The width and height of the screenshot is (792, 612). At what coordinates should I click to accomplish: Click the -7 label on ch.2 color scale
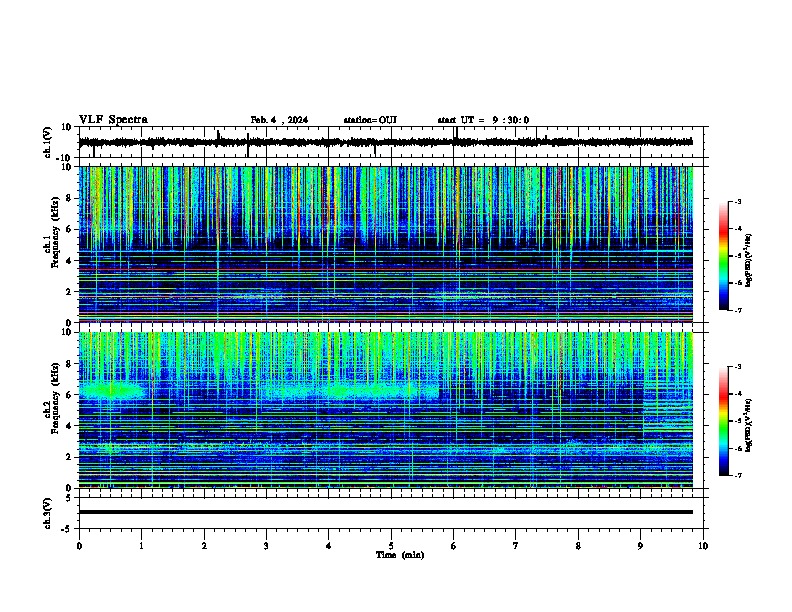coord(737,475)
